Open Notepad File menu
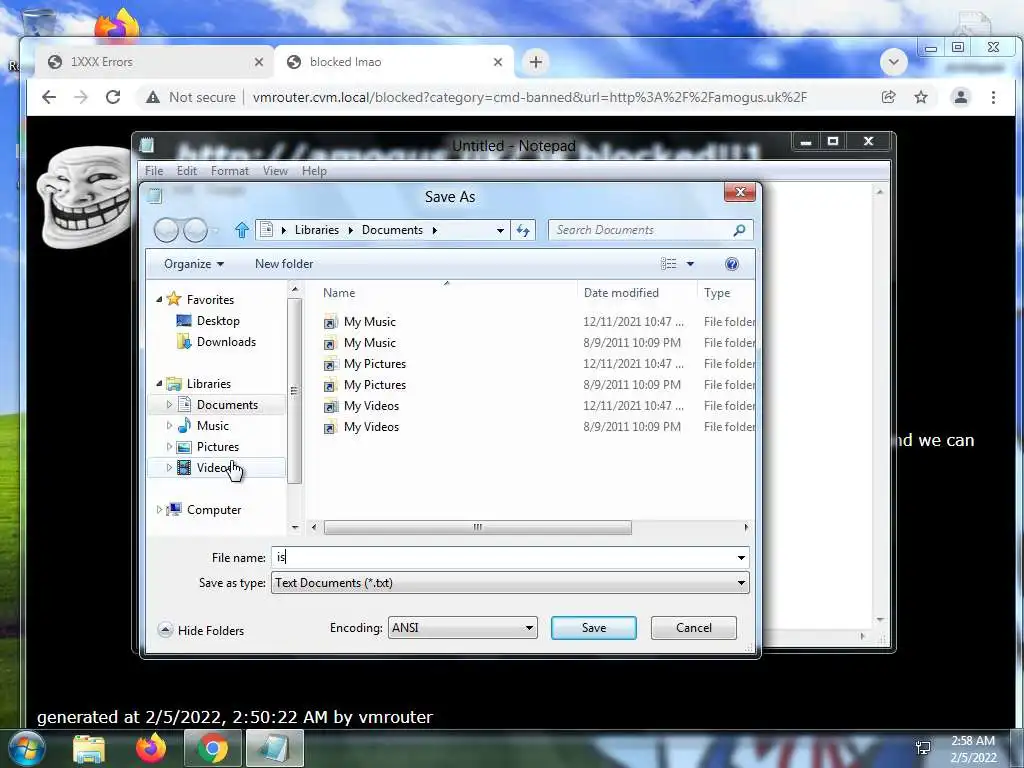The width and height of the screenshot is (1024, 768). (154, 170)
